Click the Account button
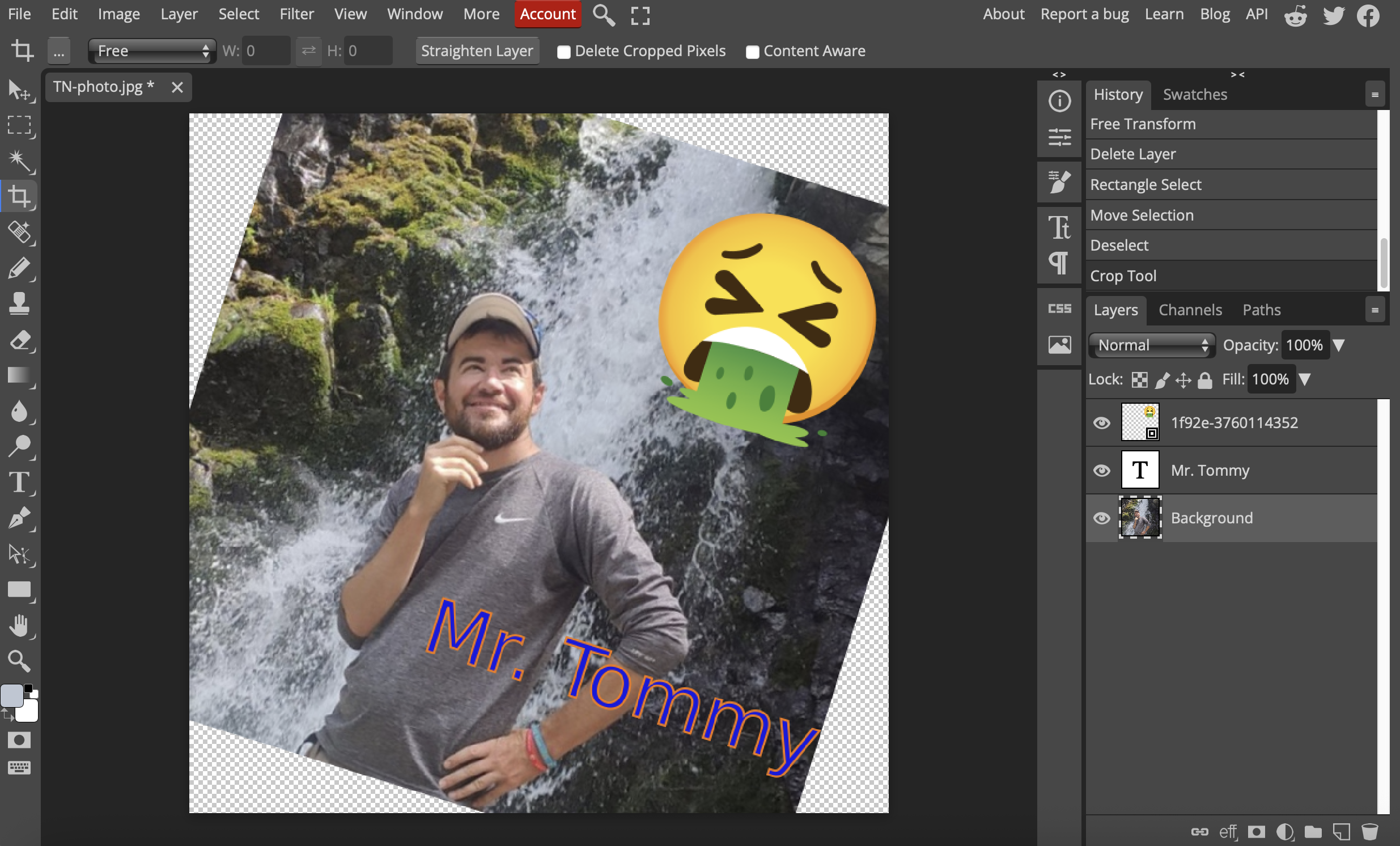The height and width of the screenshot is (846, 1400). coord(547,14)
